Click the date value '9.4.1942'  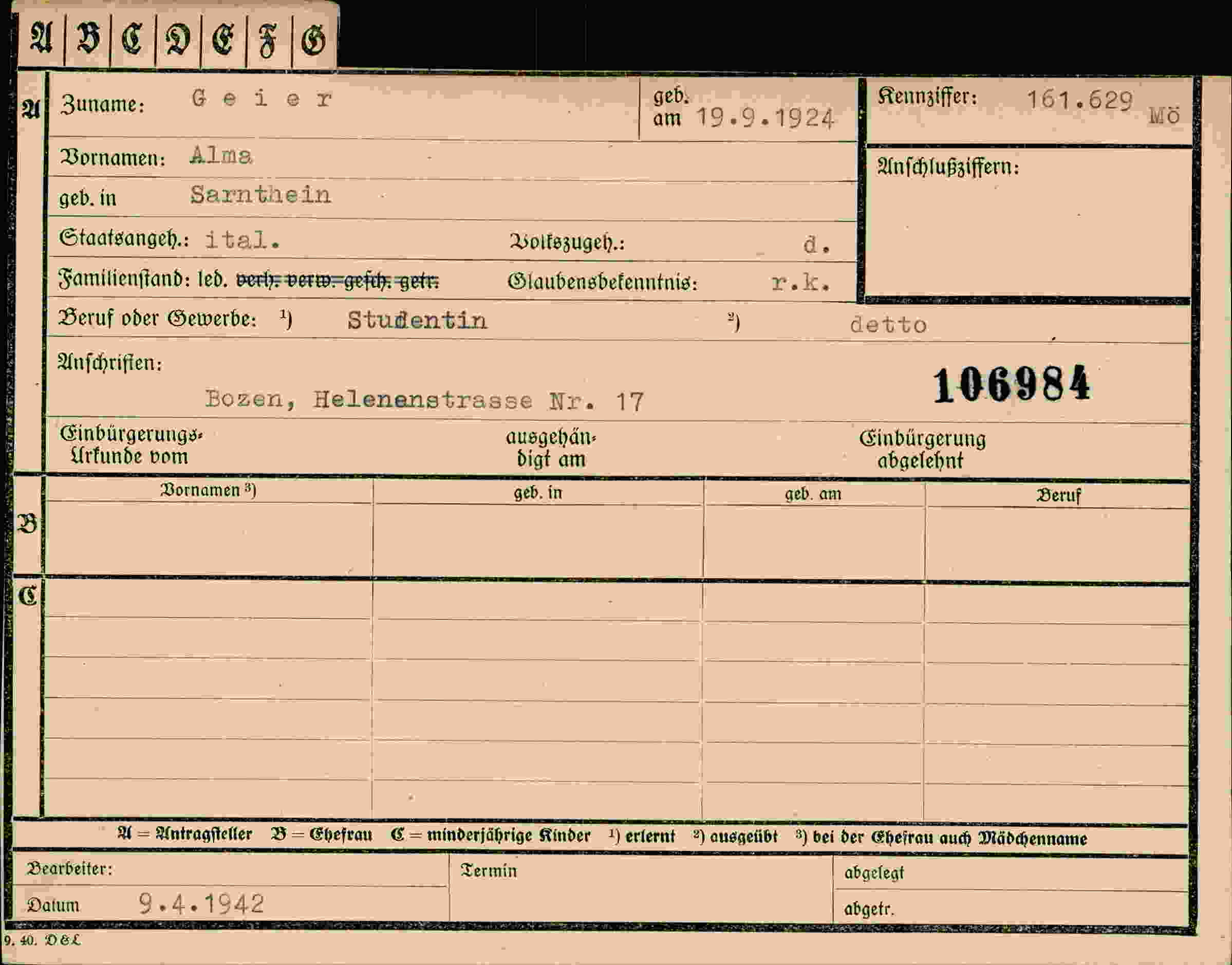(x=202, y=904)
